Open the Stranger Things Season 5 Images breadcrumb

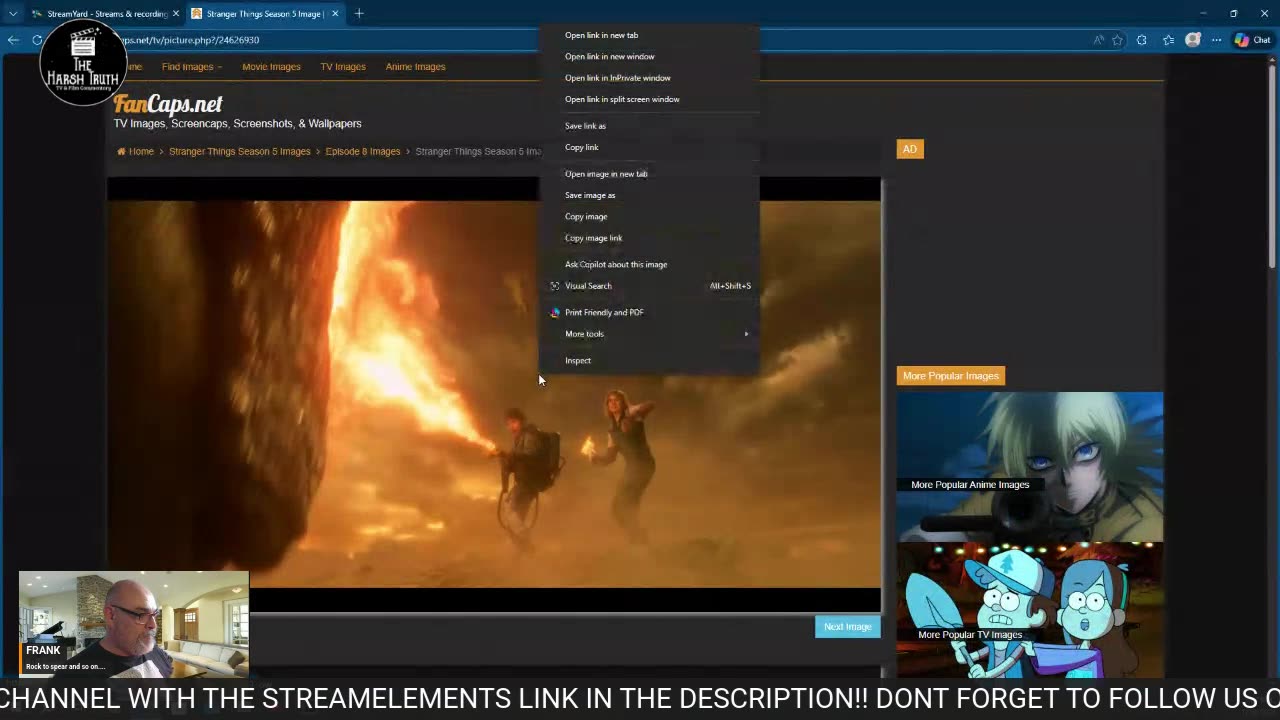pos(239,152)
